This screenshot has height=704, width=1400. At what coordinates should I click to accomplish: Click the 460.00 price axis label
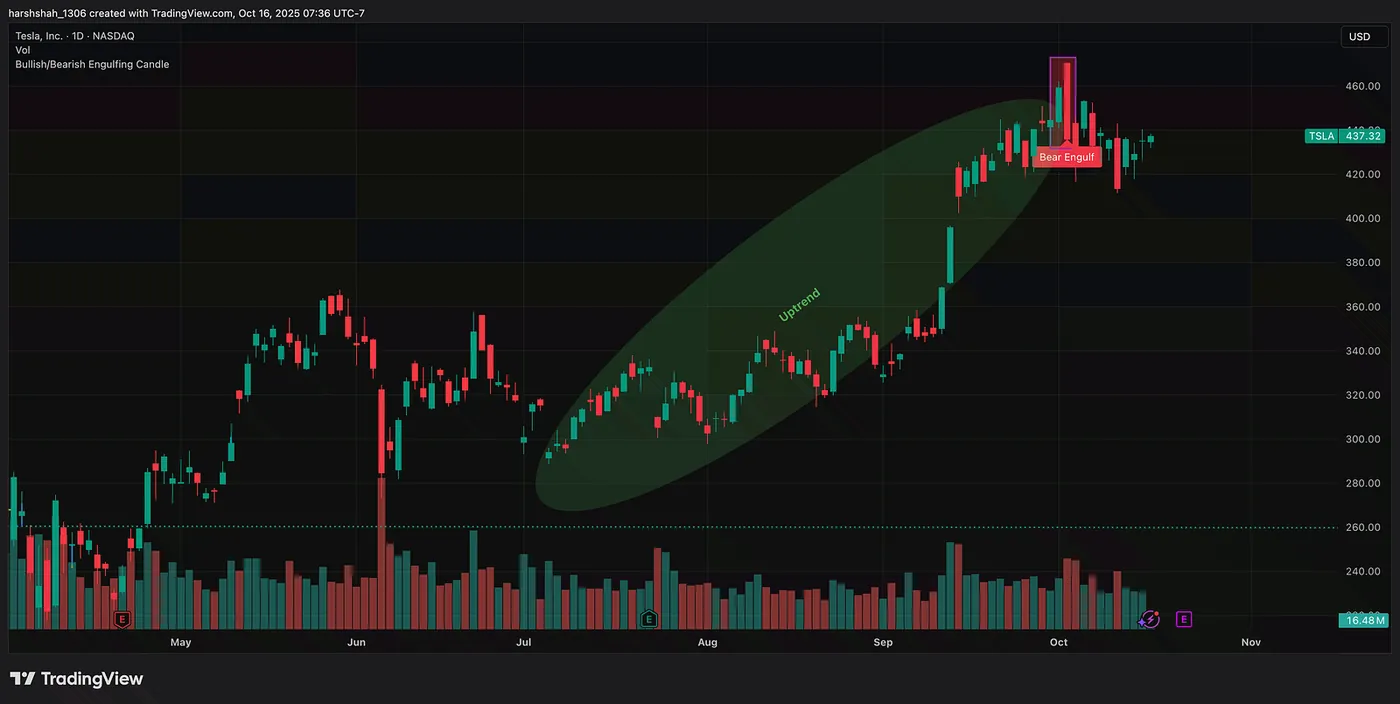pos(1362,86)
